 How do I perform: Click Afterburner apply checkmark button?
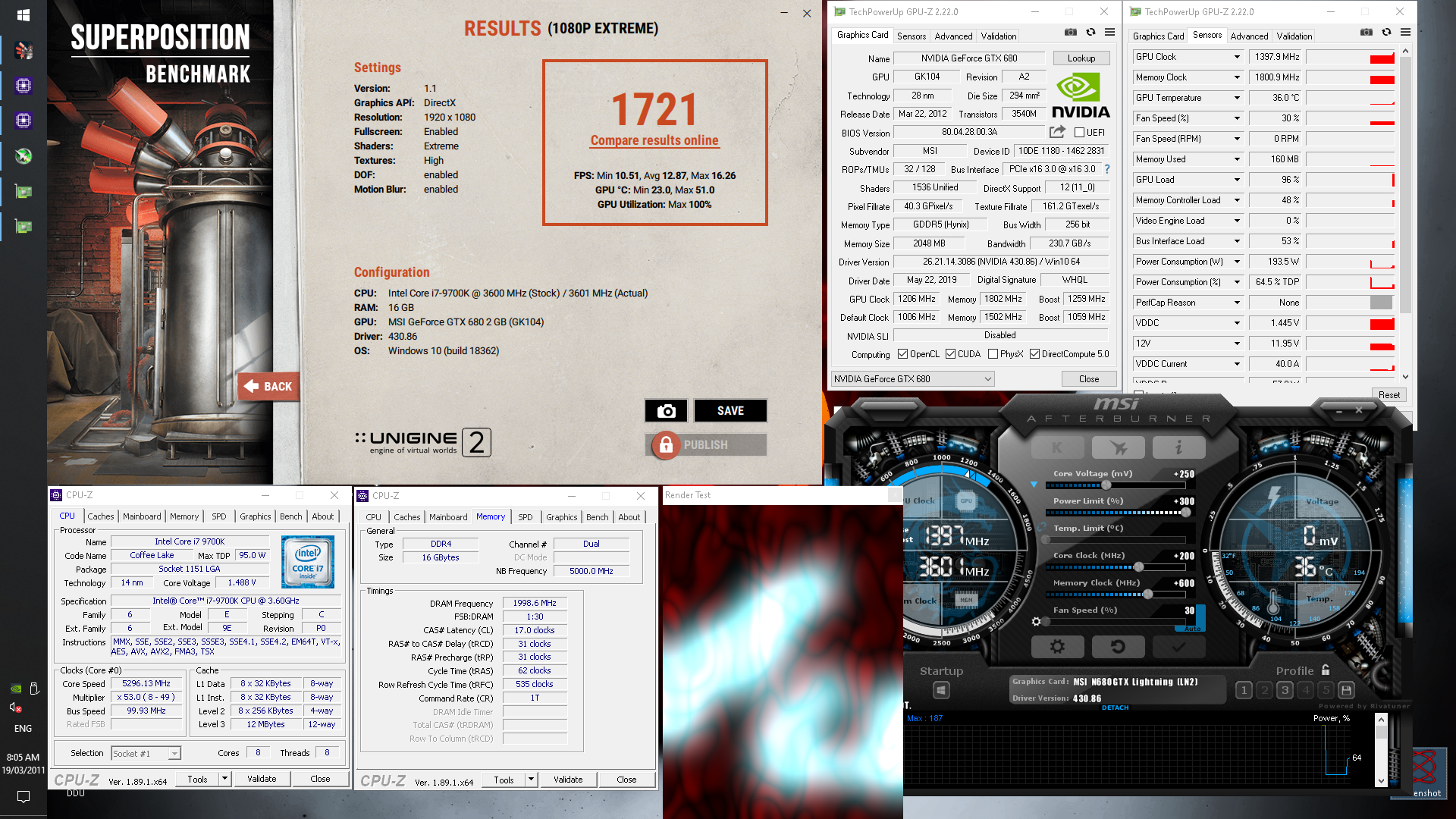coord(1178,647)
